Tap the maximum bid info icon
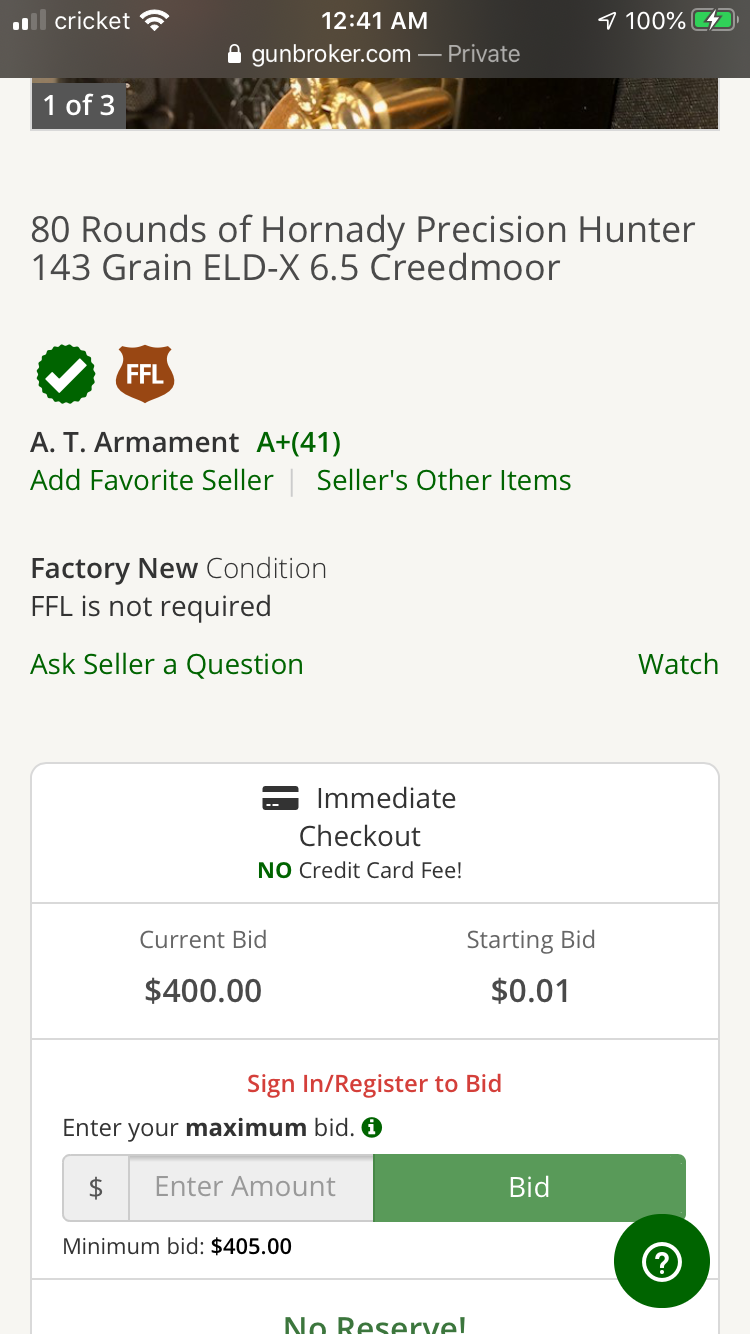The width and height of the screenshot is (750, 1334). (372, 1128)
